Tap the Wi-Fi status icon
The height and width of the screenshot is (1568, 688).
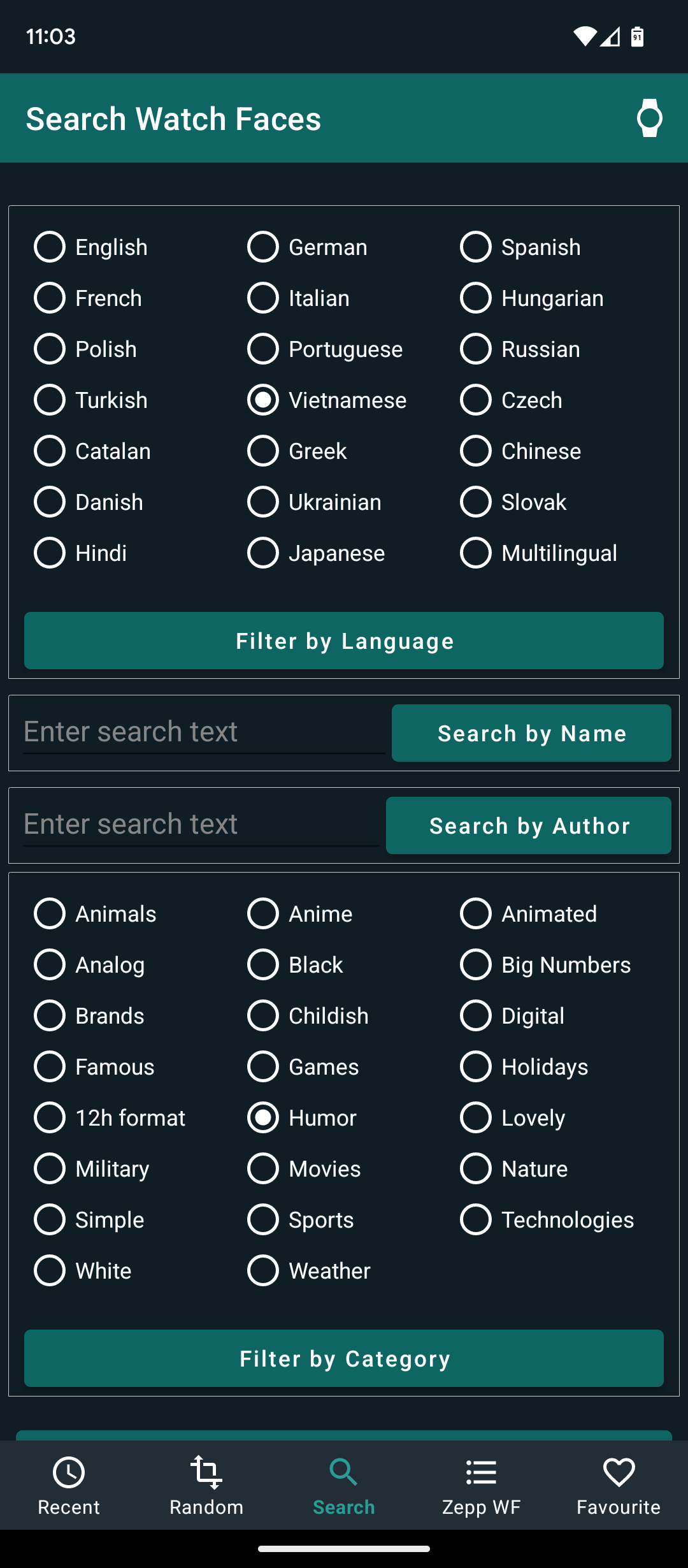coord(584,37)
